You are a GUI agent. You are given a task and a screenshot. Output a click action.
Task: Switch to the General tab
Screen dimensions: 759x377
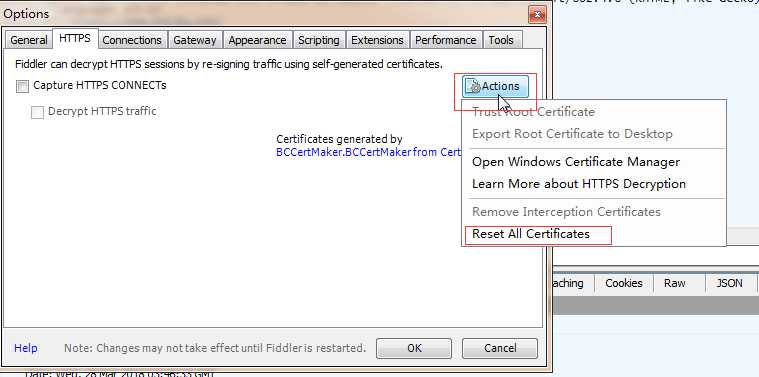click(x=29, y=40)
